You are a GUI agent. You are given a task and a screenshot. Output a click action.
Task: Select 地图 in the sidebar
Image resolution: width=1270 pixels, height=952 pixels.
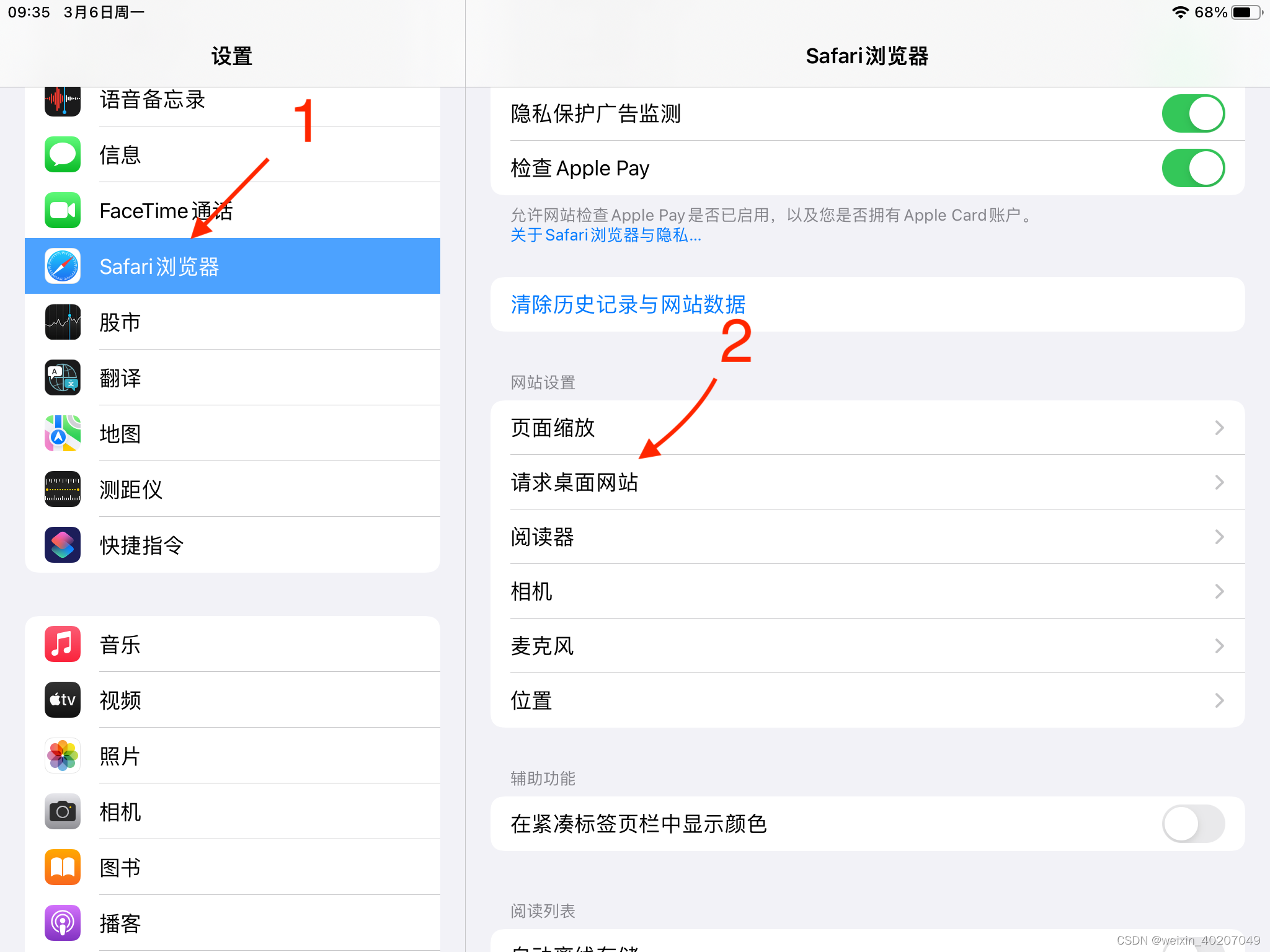tap(233, 433)
